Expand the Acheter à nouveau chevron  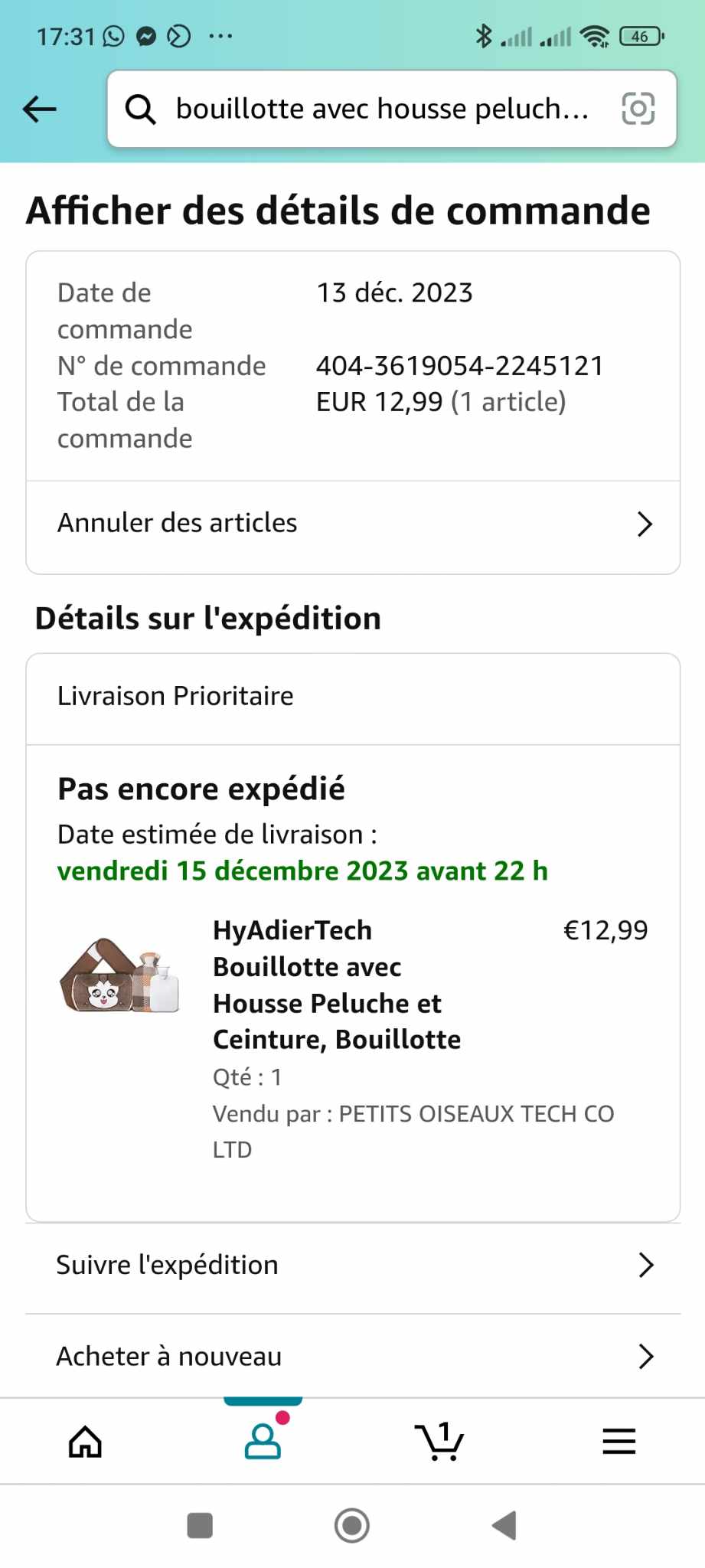(x=645, y=1357)
